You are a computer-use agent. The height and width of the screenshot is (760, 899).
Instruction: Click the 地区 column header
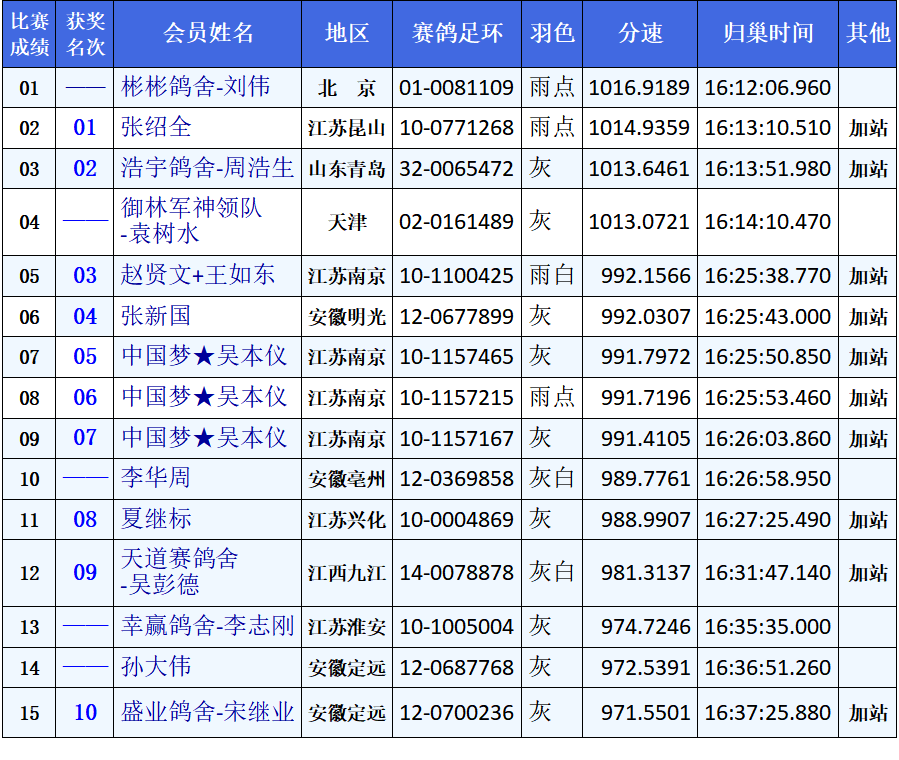point(346,33)
